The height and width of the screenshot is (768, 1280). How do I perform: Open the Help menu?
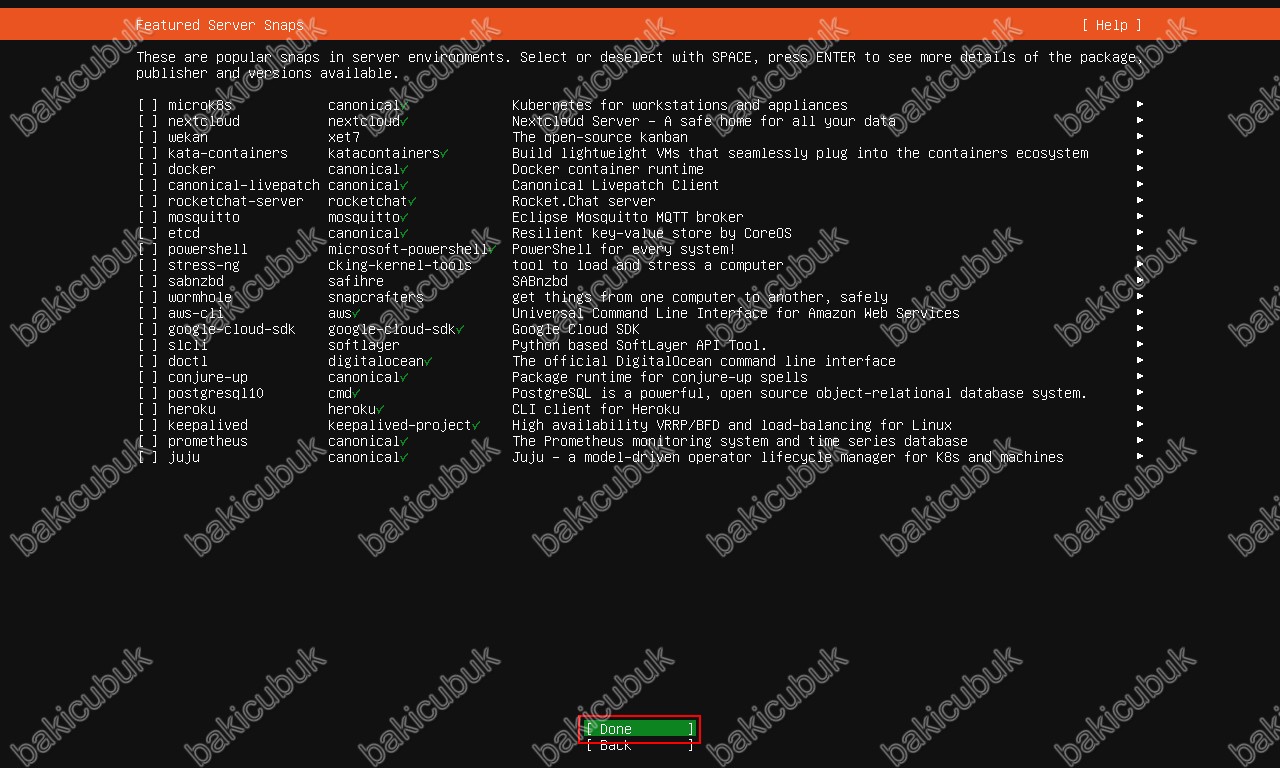(x=1112, y=25)
